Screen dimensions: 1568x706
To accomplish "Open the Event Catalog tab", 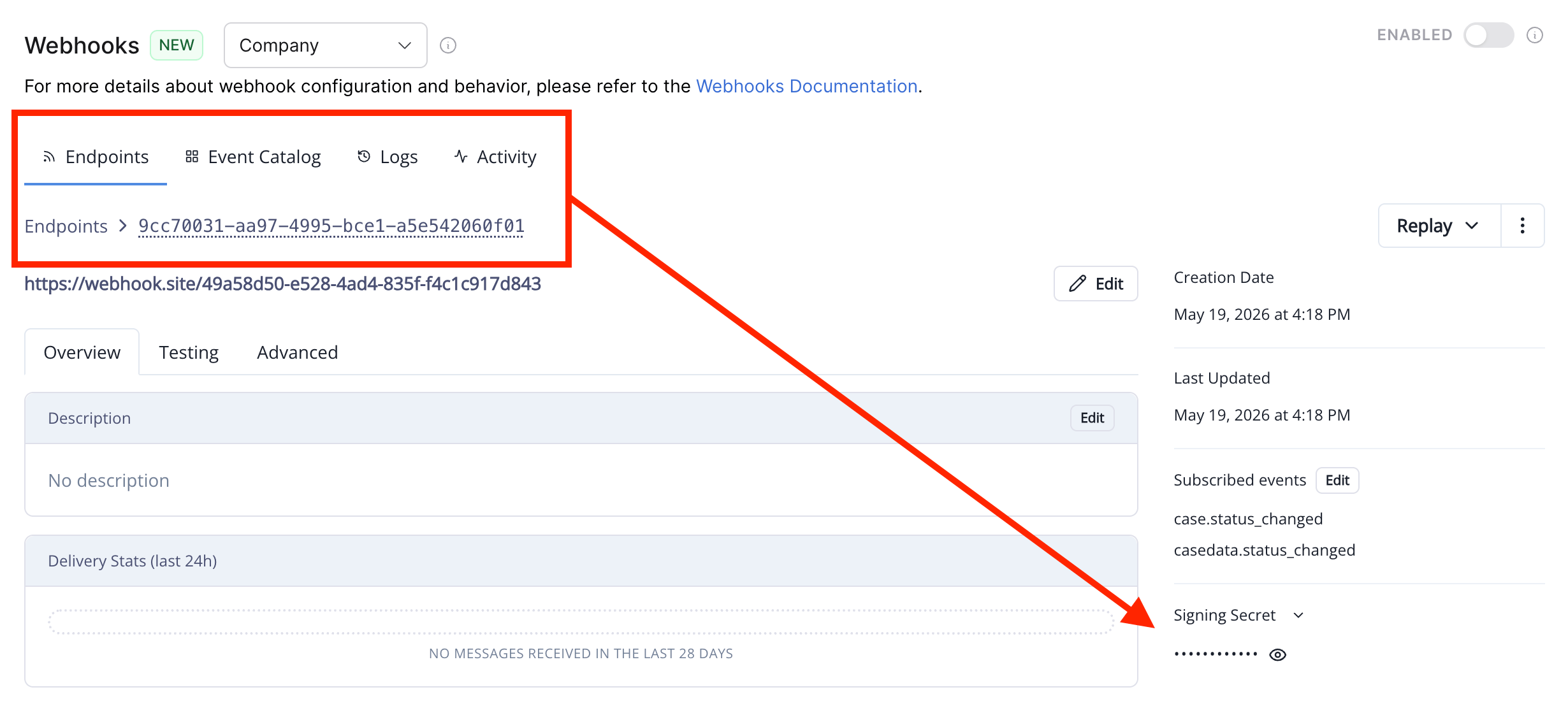I will (253, 157).
